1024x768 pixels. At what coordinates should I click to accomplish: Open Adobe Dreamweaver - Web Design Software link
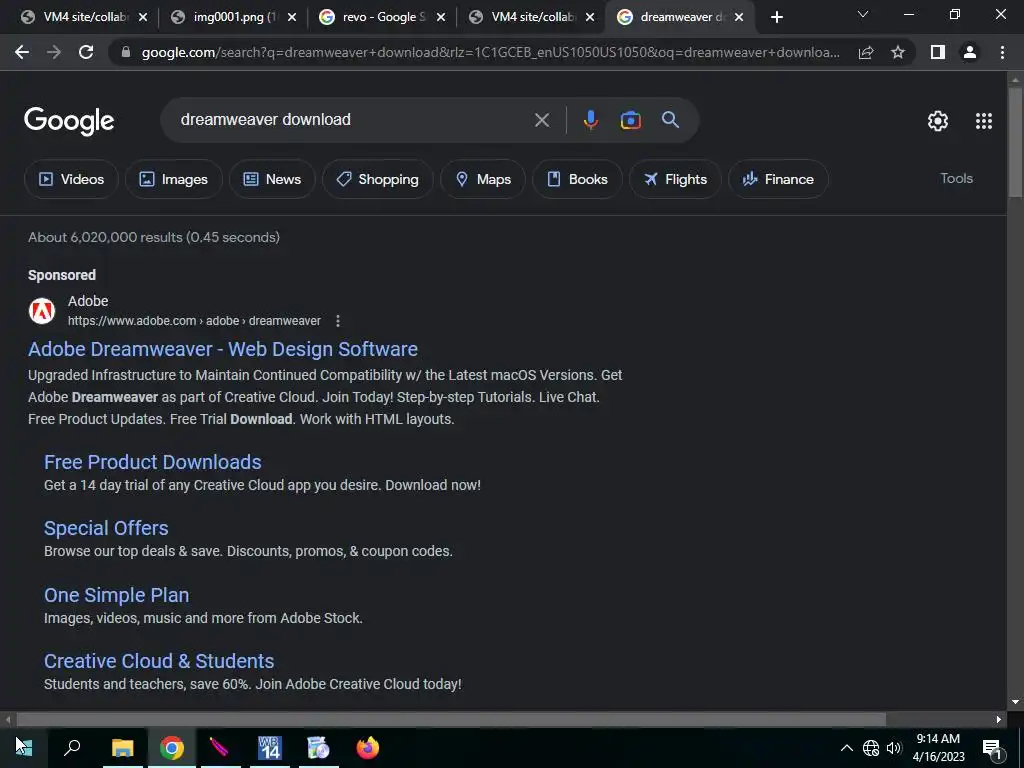223,349
